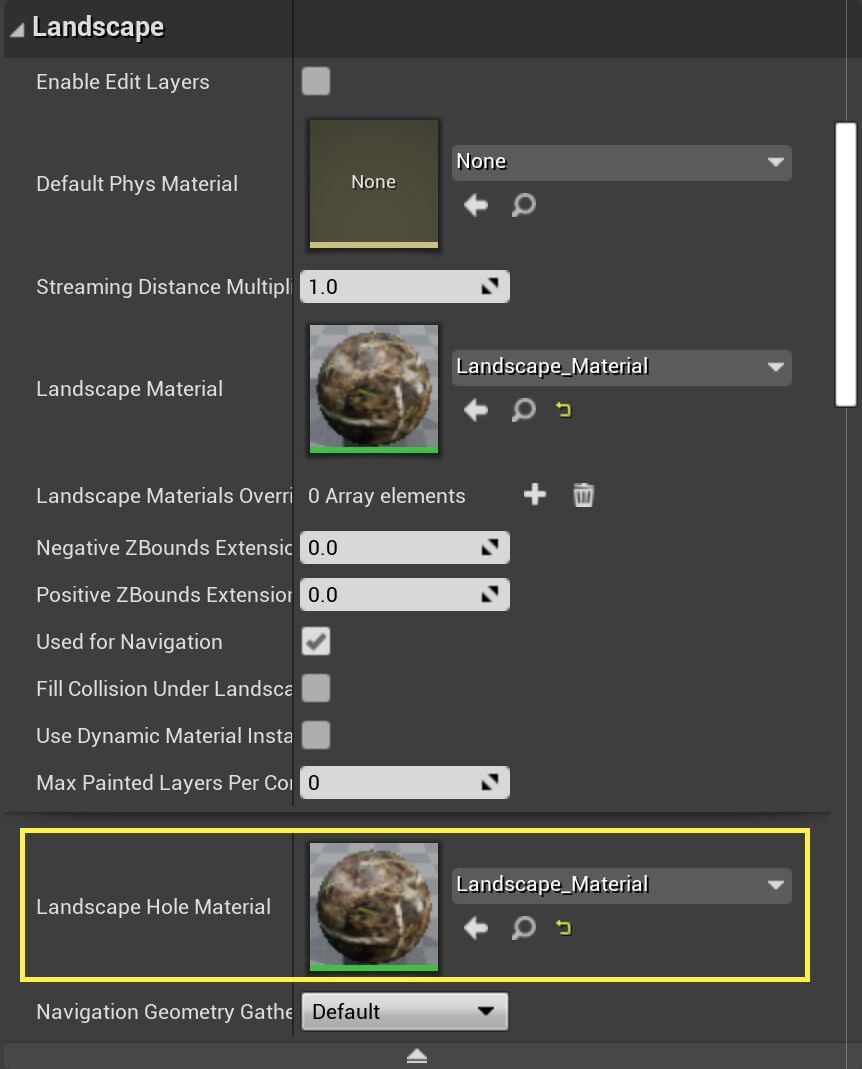Browse to Landscape_Material in Content Browser

click(522, 409)
